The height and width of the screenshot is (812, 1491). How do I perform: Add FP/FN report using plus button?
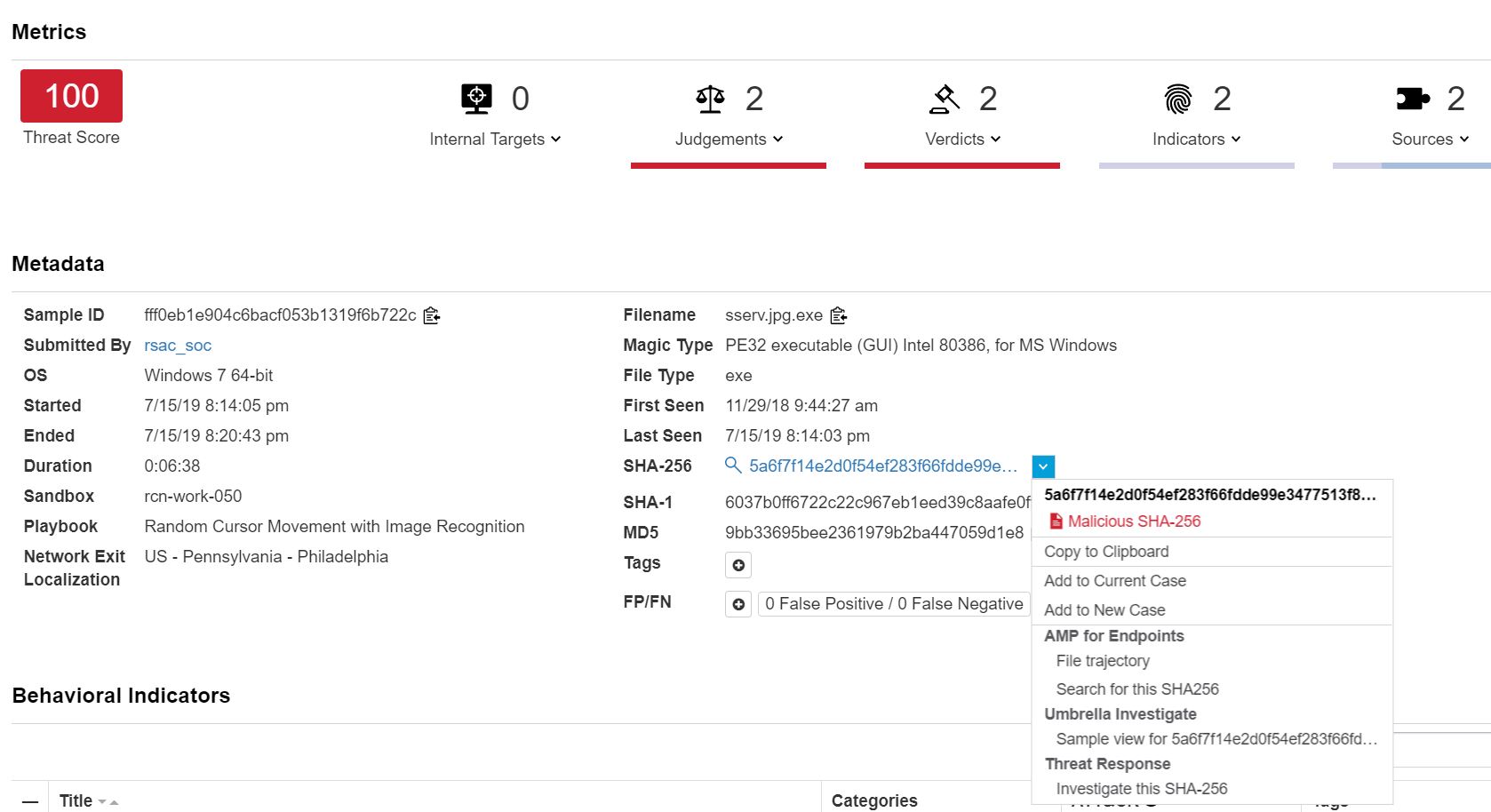click(738, 604)
